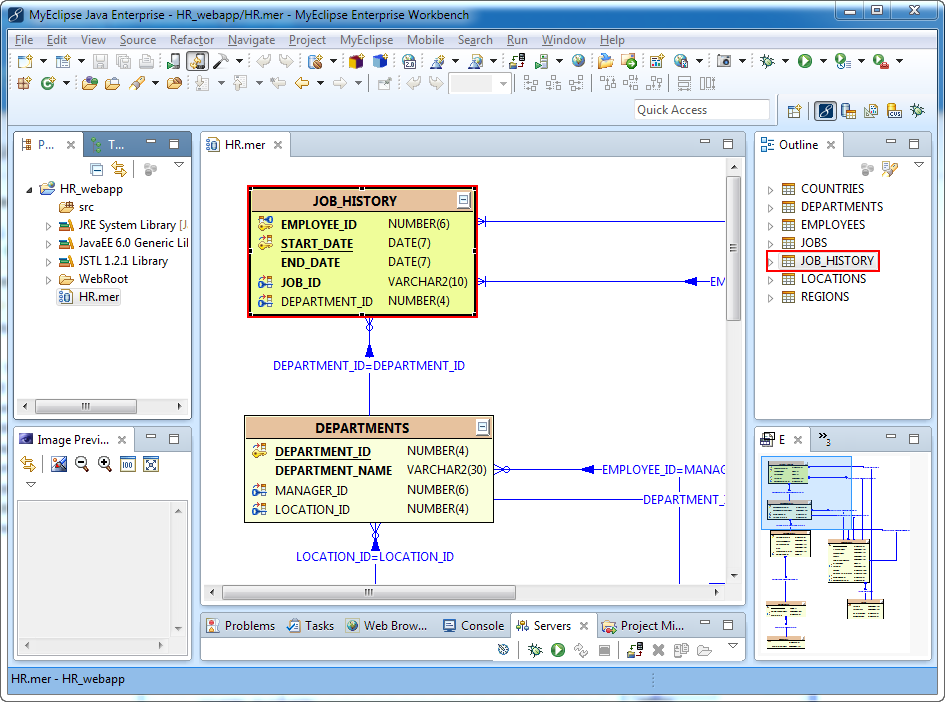Click Collapse All icon in package explorer
The height and width of the screenshot is (702, 945).
click(x=97, y=169)
